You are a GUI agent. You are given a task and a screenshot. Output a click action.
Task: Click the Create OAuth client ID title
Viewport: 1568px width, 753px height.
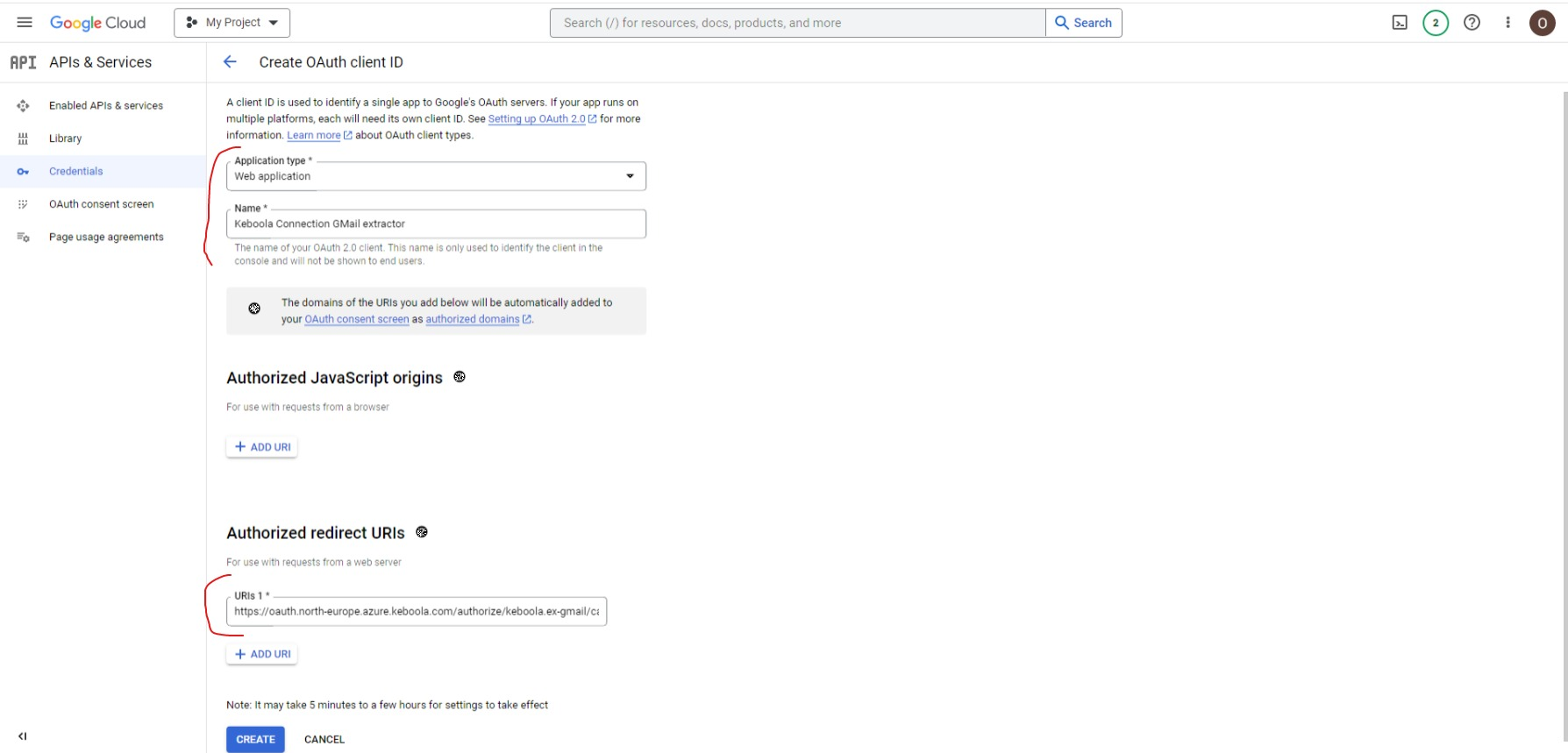tap(331, 62)
